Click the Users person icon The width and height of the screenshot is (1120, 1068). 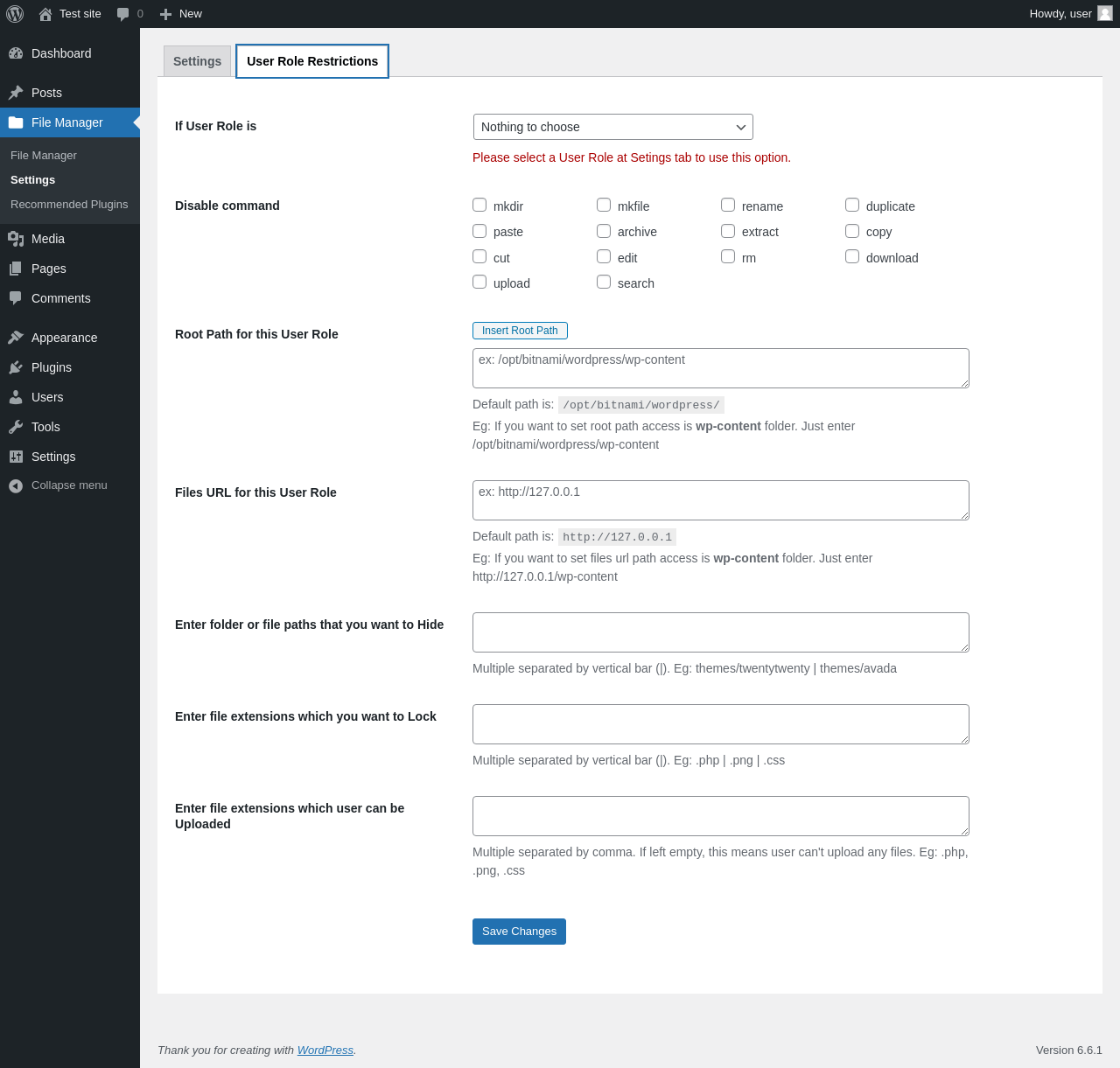[x=16, y=397]
